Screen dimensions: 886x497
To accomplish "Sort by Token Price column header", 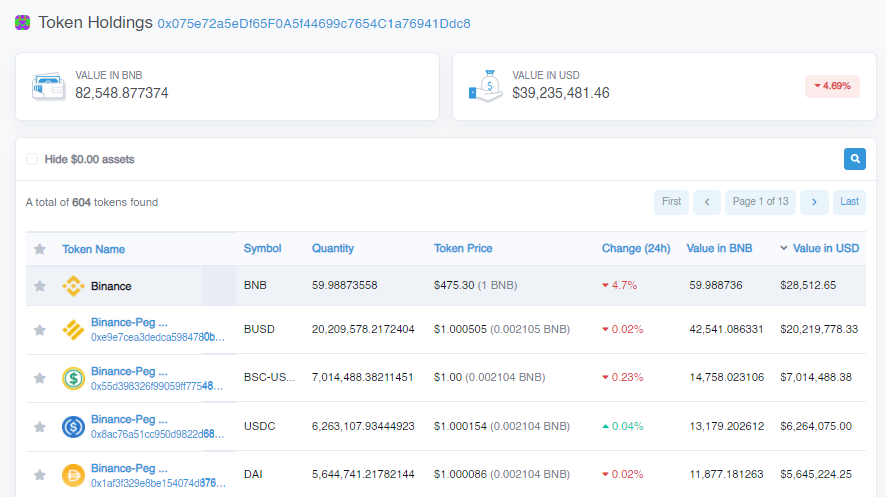I will coord(463,248).
